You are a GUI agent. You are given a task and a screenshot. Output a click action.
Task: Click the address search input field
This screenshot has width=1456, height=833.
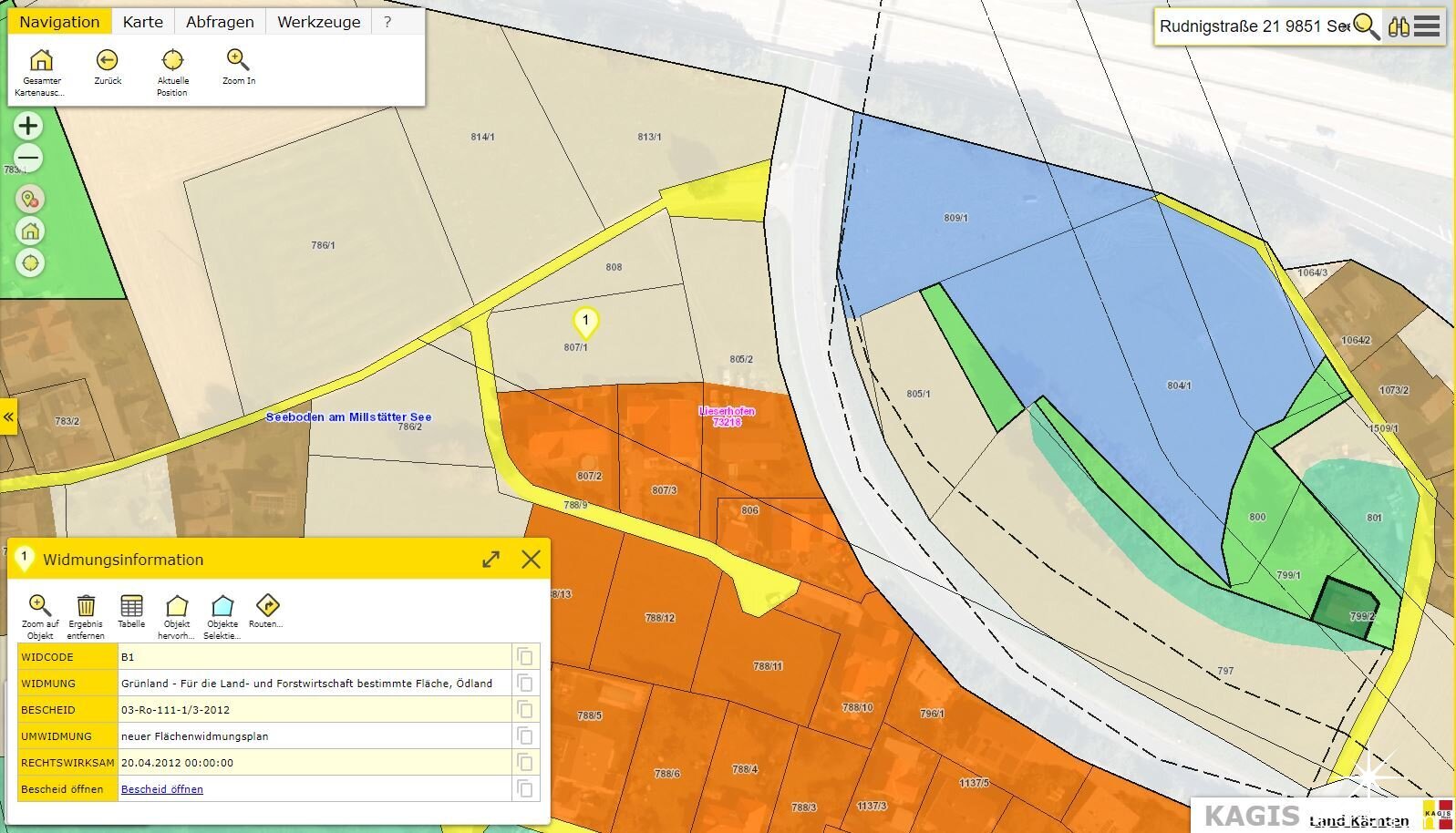(x=1253, y=26)
